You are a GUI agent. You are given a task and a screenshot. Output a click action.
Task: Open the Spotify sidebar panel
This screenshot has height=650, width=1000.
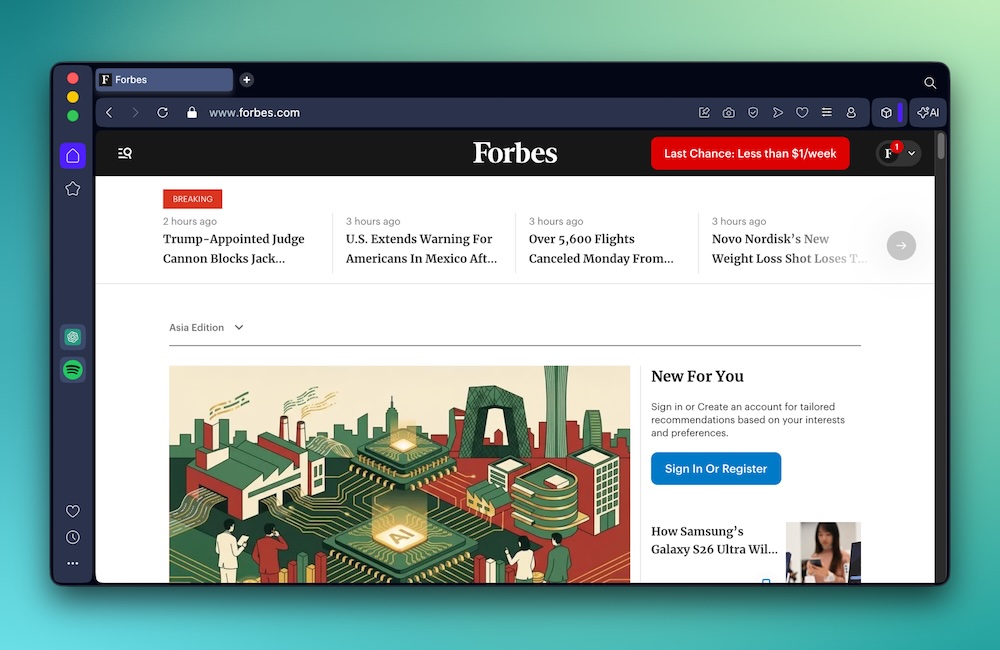[x=73, y=370]
